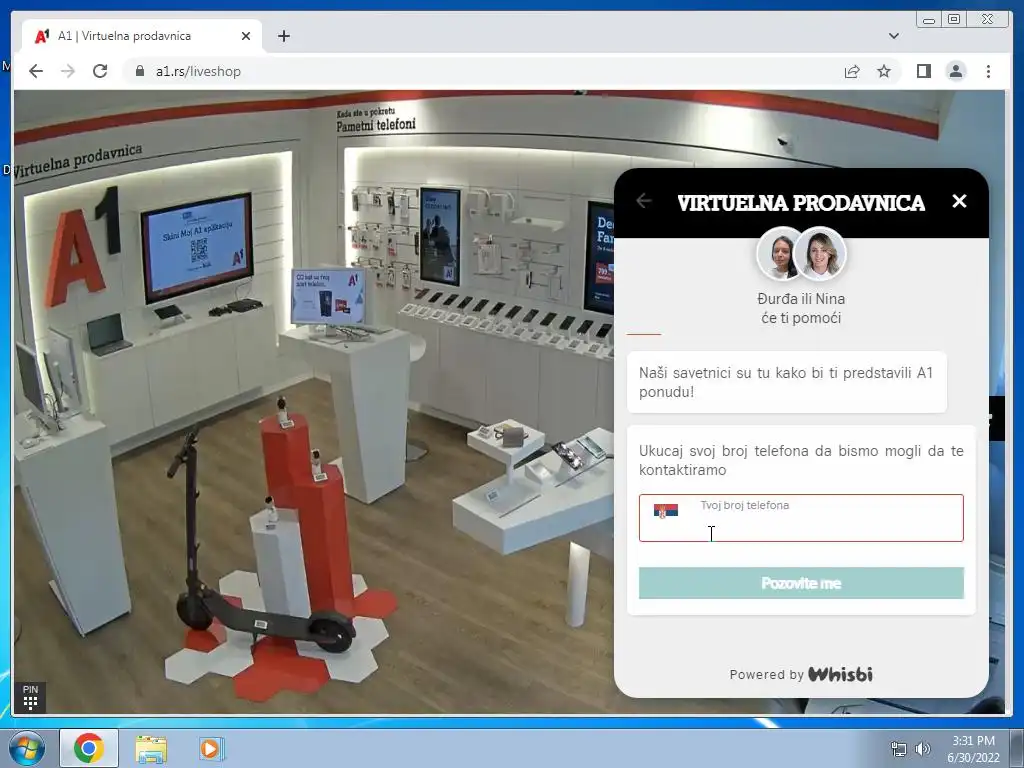Go back in Virtuelna prodavnica widget
This screenshot has height=768, width=1024.
click(644, 200)
